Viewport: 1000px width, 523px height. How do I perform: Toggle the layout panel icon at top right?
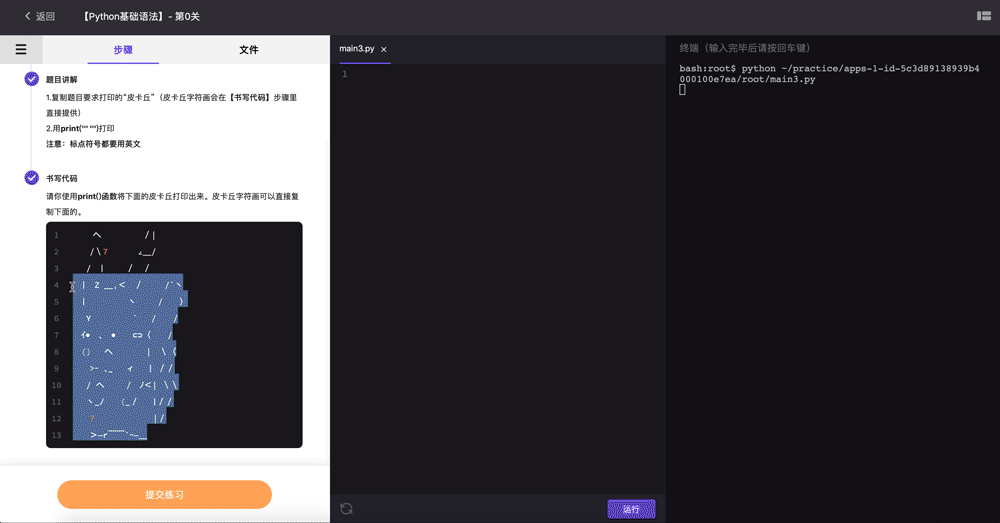[983, 16]
